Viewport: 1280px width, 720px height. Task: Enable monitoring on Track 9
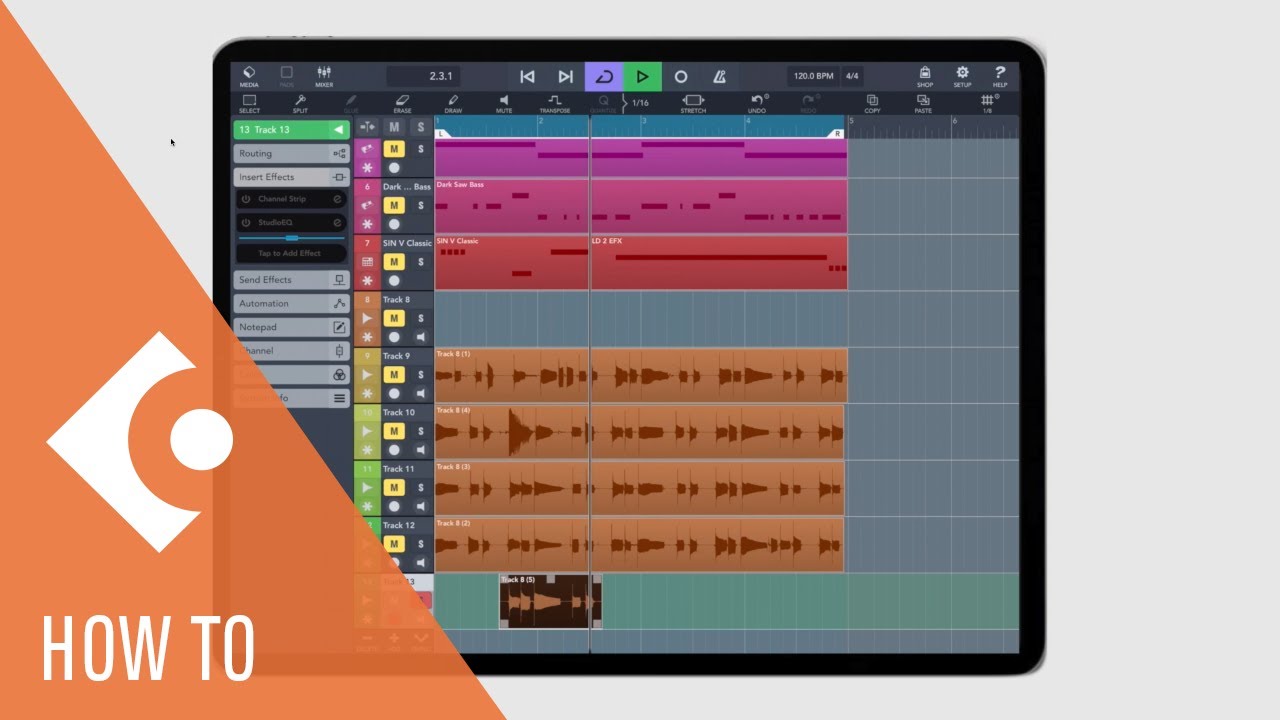pyautogui.click(x=421, y=394)
